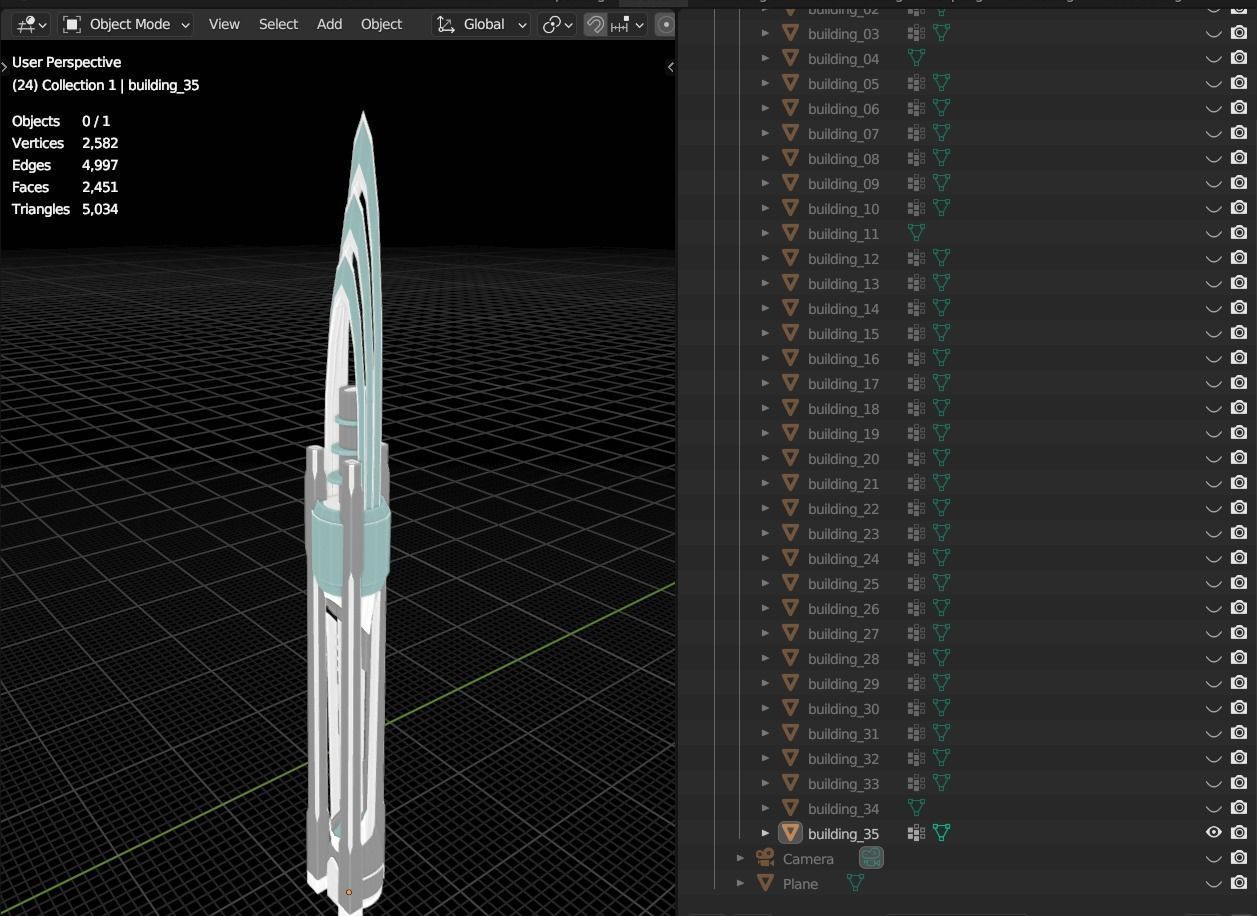
Task: Click the building_34 mesh data icon
Action: [x=916, y=808]
